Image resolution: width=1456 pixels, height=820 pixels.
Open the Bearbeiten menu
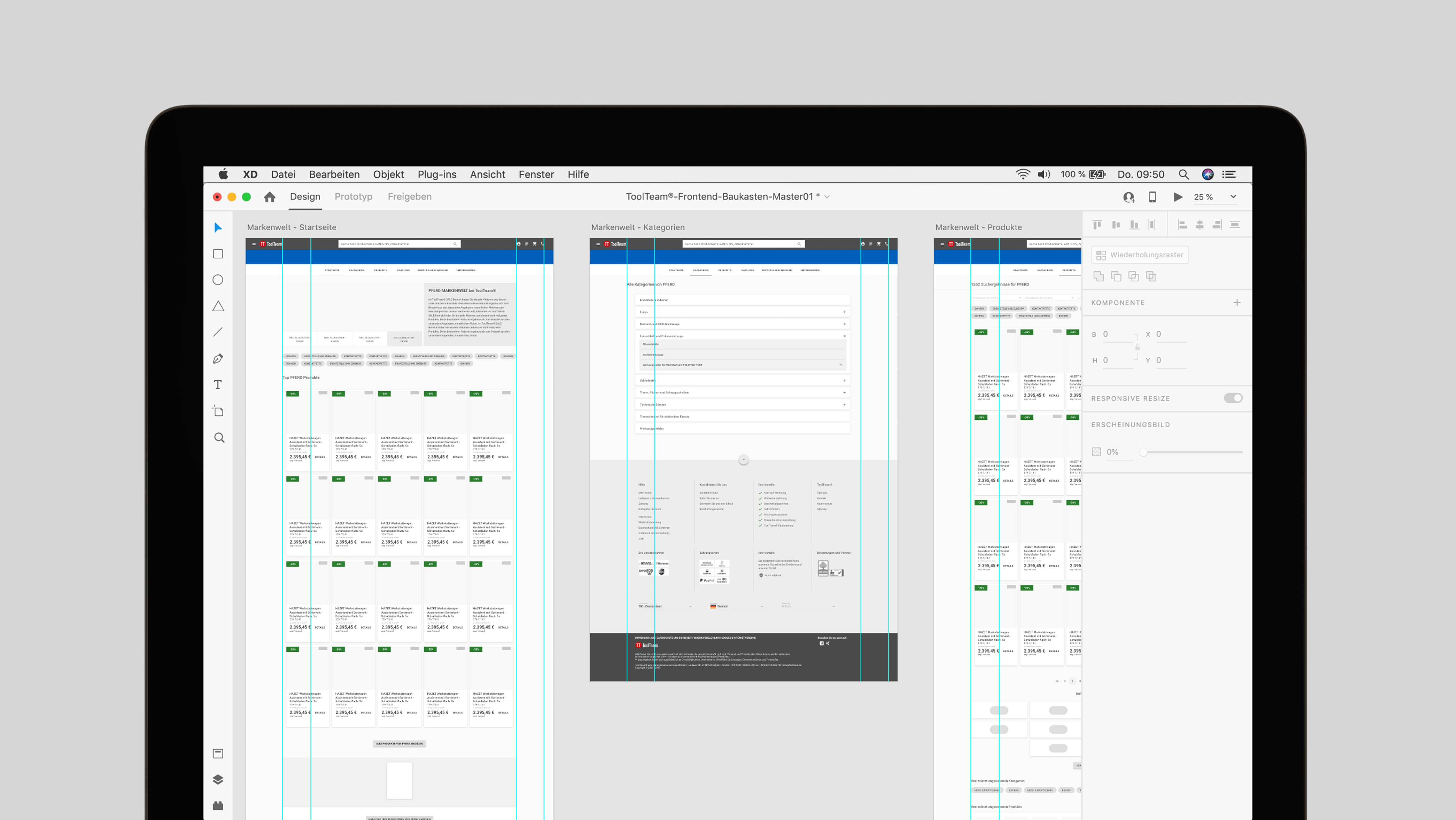coord(334,175)
